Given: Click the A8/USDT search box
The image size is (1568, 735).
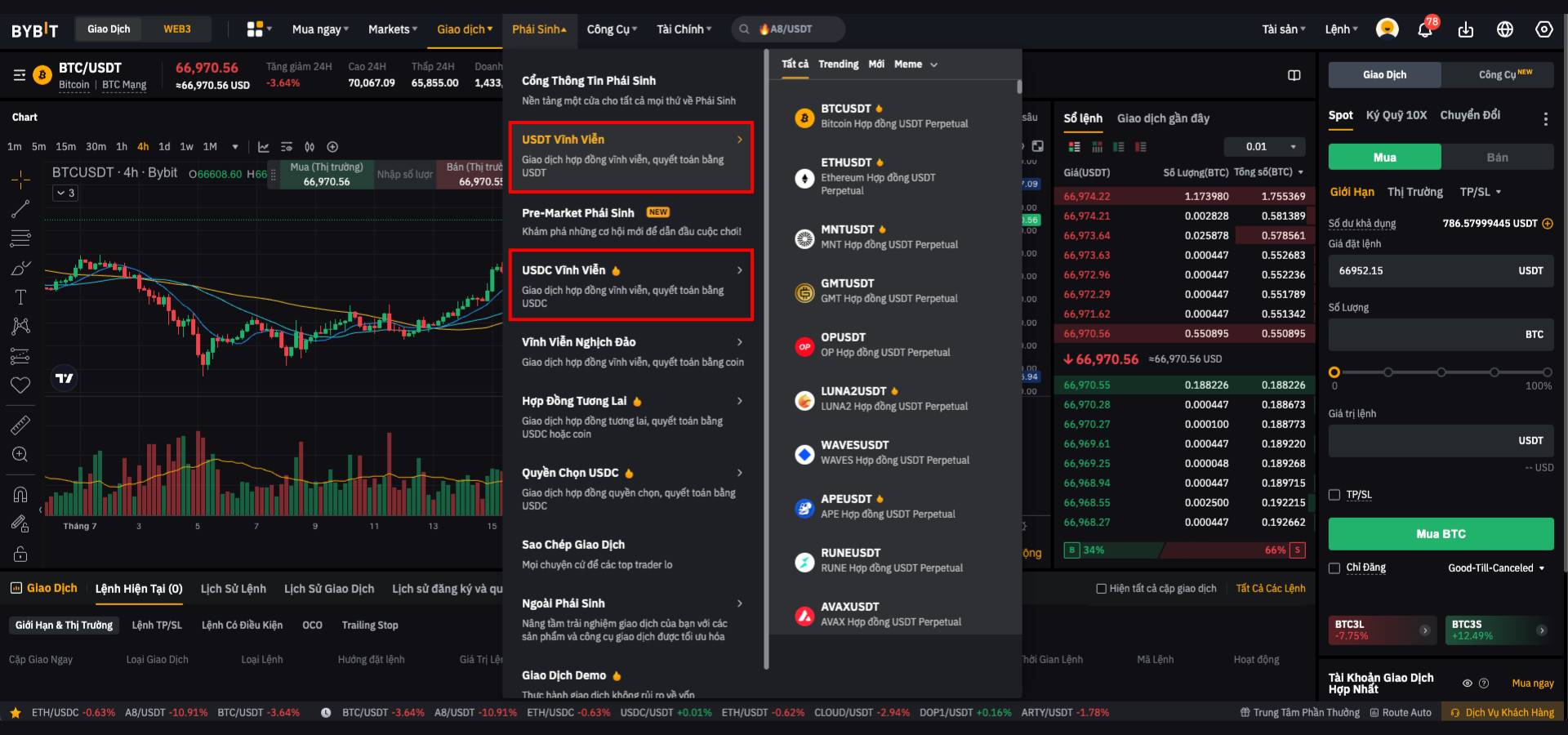Looking at the screenshot, I should point(788,29).
